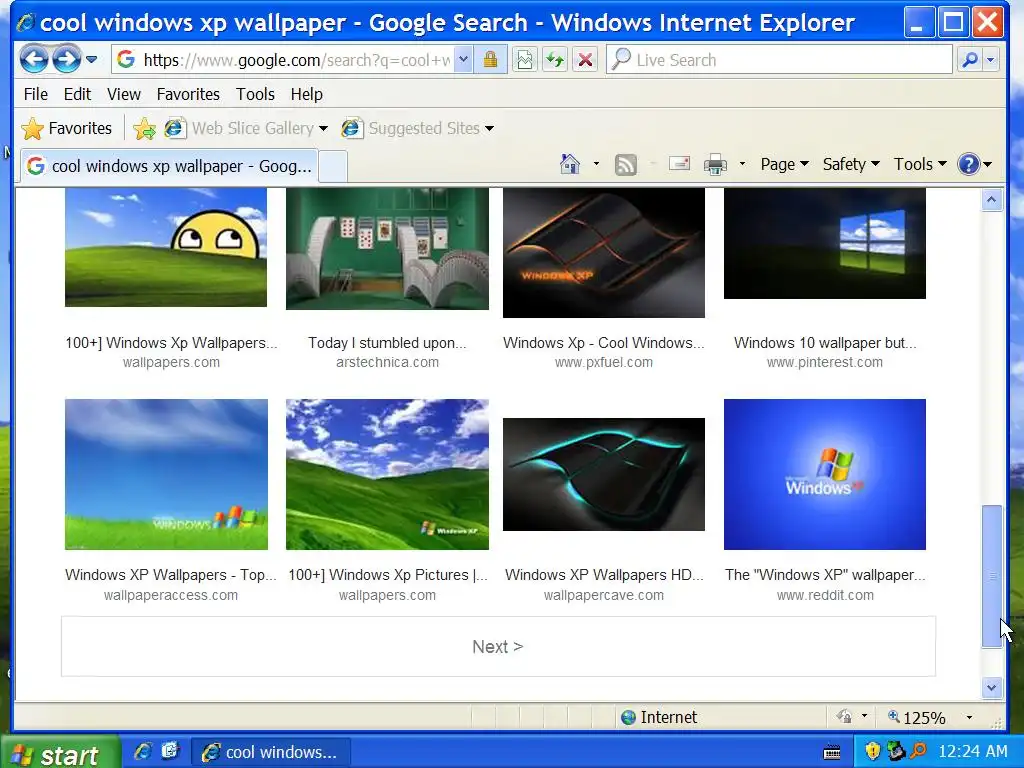Click the Show Desktop quick launch icon
This screenshot has height=768, width=1024.
click(x=170, y=751)
